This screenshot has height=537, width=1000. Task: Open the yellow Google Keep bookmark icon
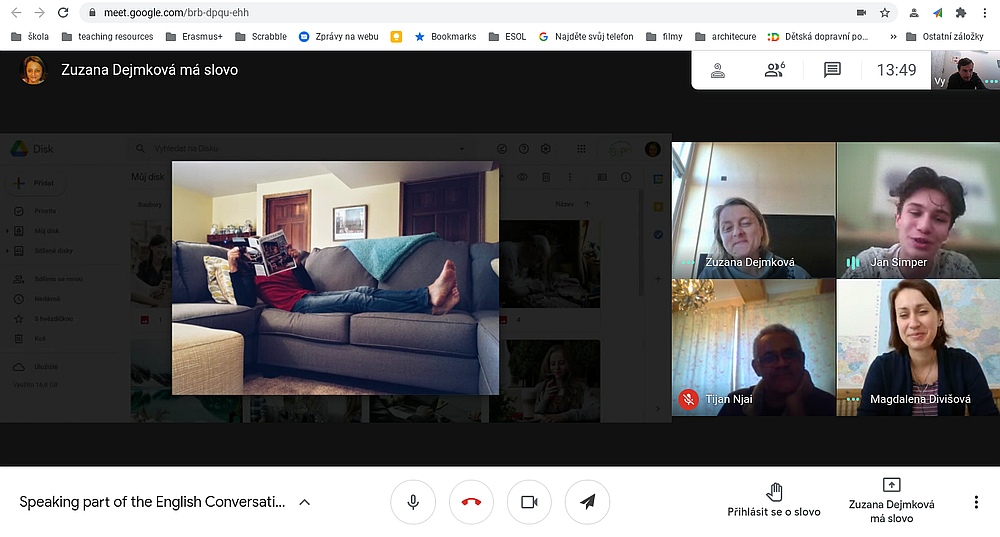pyautogui.click(x=396, y=36)
